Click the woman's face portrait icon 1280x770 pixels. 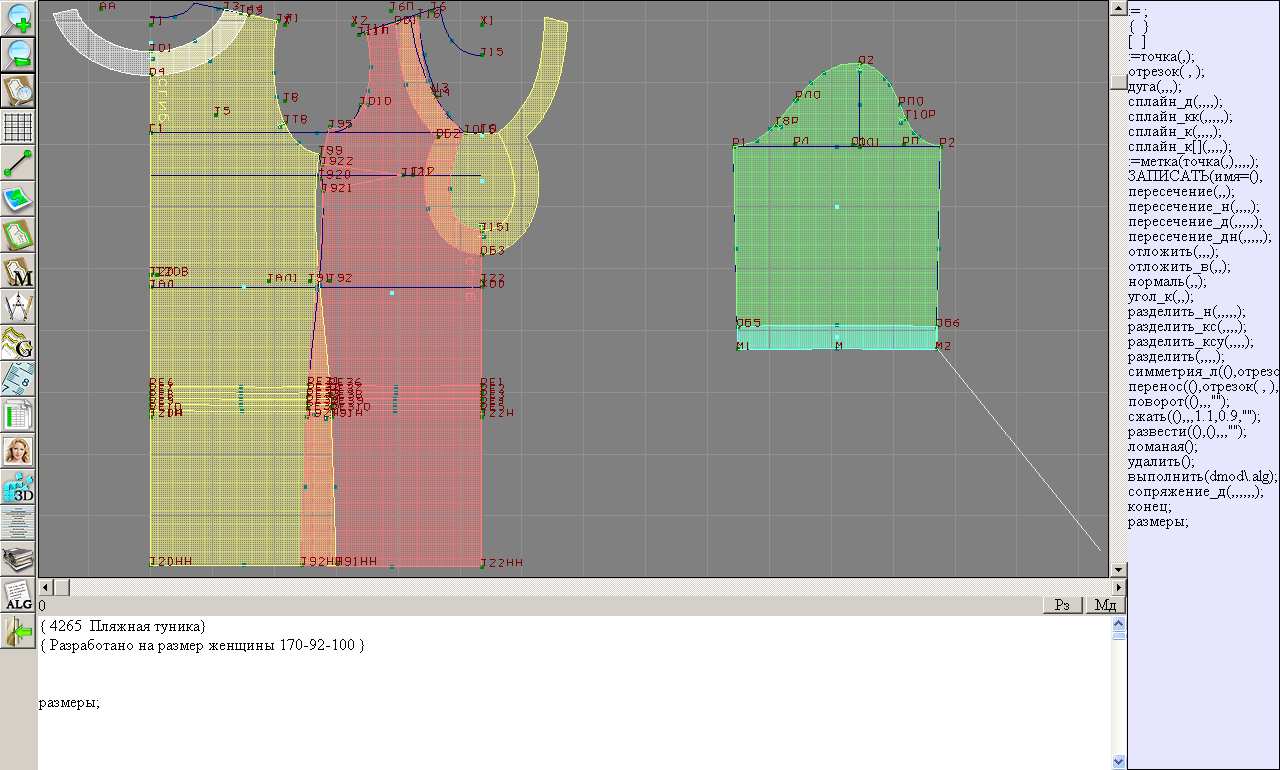[x=18, y=451]
